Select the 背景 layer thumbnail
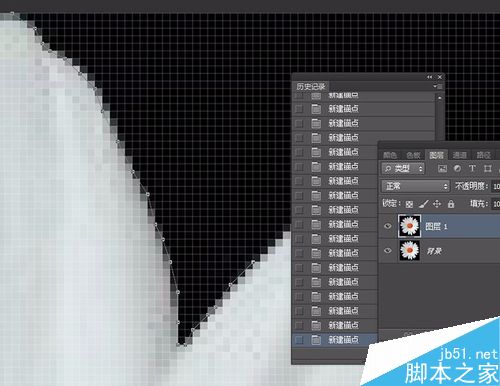500x386 pixels. [x=409, y=250]
